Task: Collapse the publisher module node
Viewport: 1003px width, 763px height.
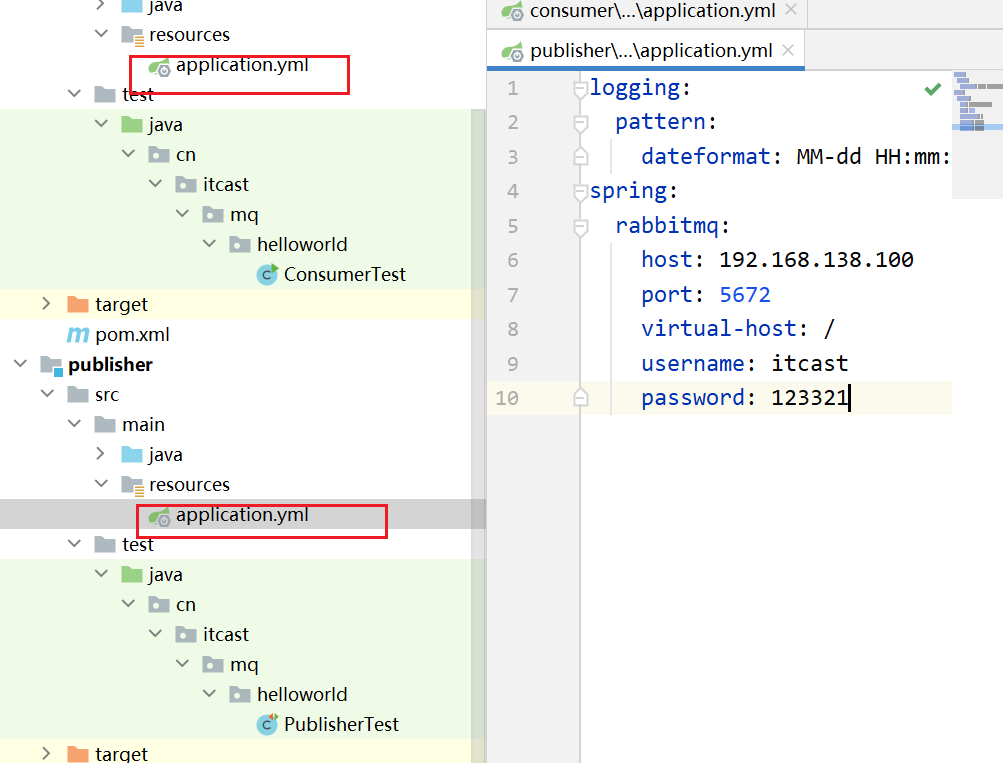Action: coord(20,364)
